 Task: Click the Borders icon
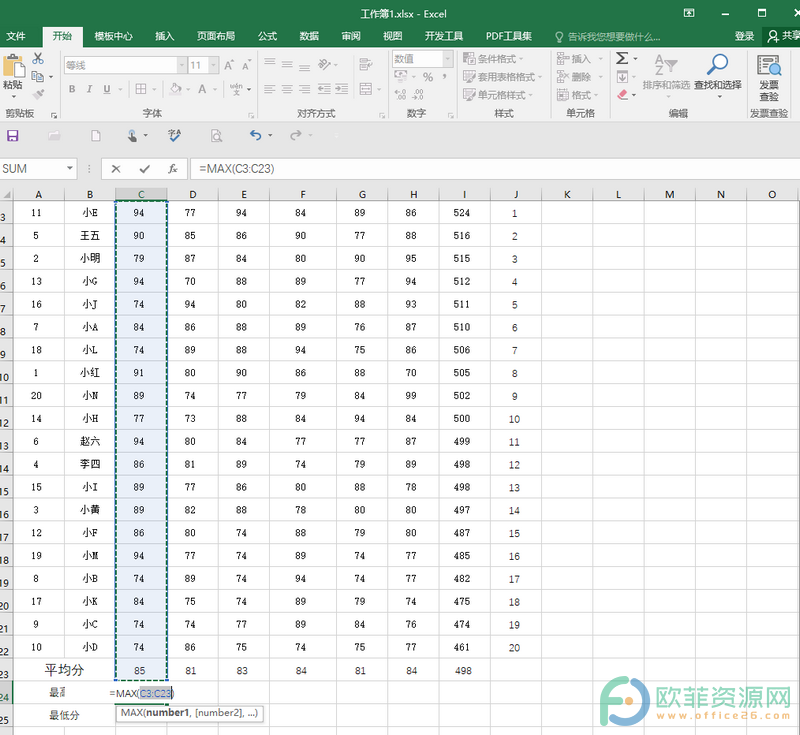(x=141, y=89)
